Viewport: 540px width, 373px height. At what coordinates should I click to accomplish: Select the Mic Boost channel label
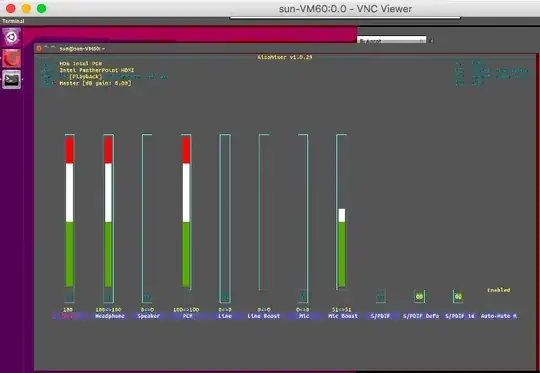[x=343, y=316]
